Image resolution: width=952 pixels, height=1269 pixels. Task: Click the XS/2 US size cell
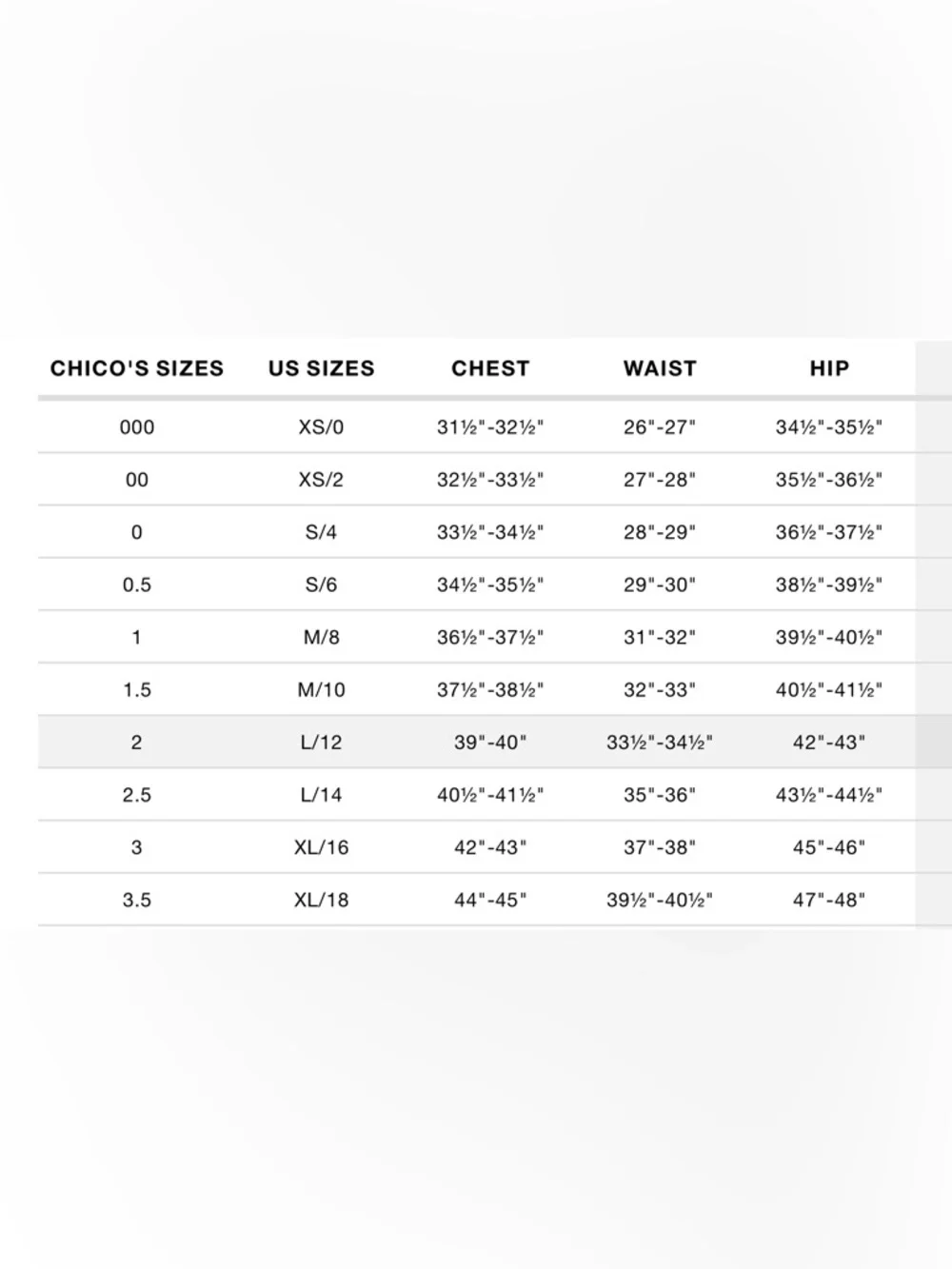click(x=321, y=480)
